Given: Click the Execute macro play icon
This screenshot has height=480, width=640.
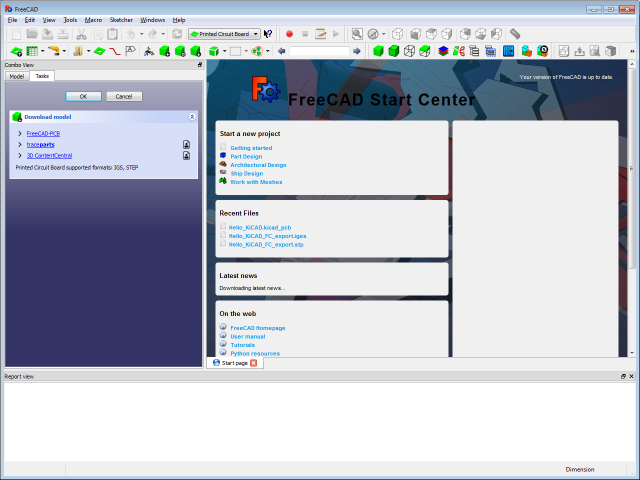Looking at the screenshot, I should tap(336, 34).
